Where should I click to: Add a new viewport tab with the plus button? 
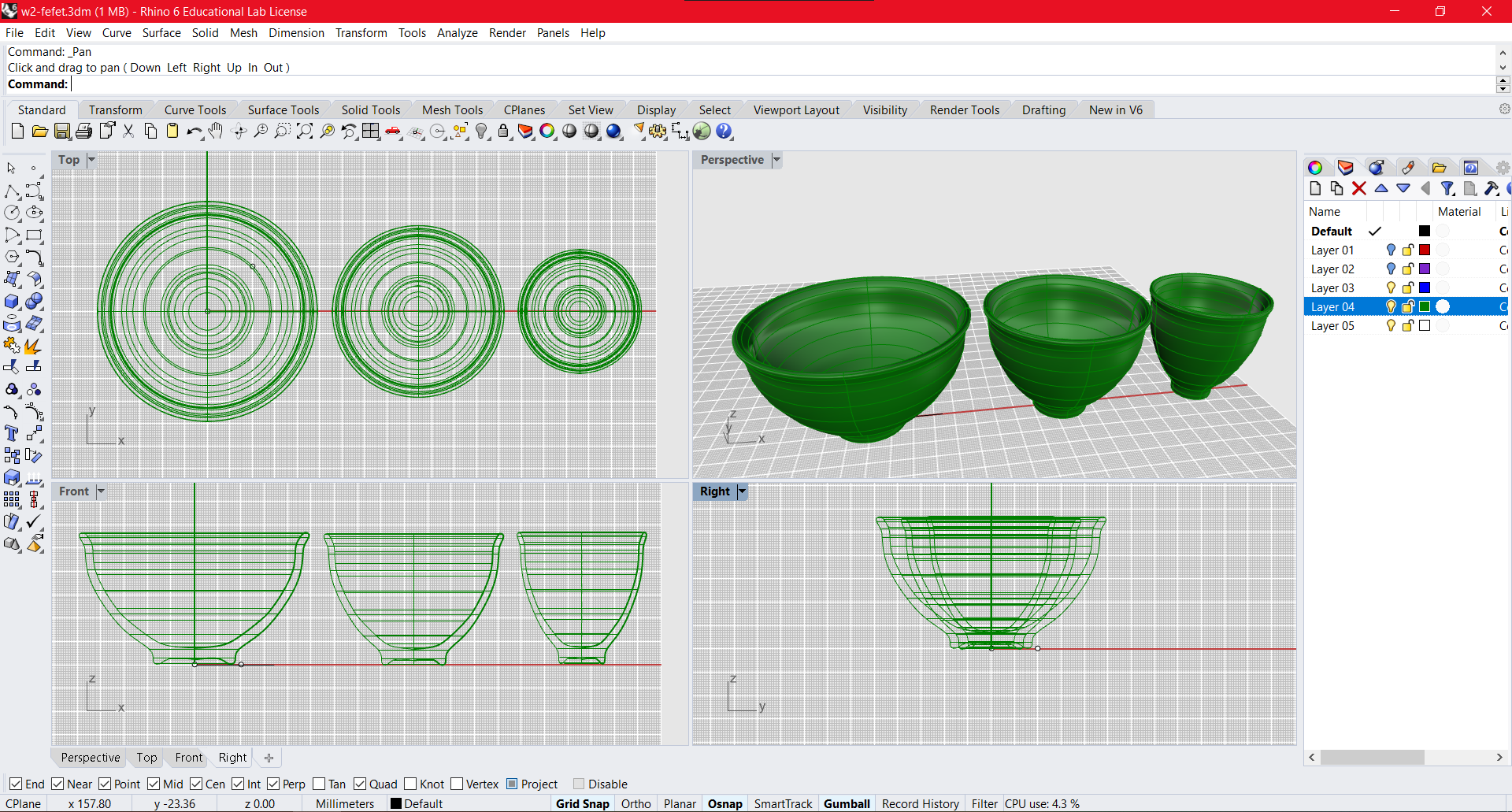tap(269, 758)
